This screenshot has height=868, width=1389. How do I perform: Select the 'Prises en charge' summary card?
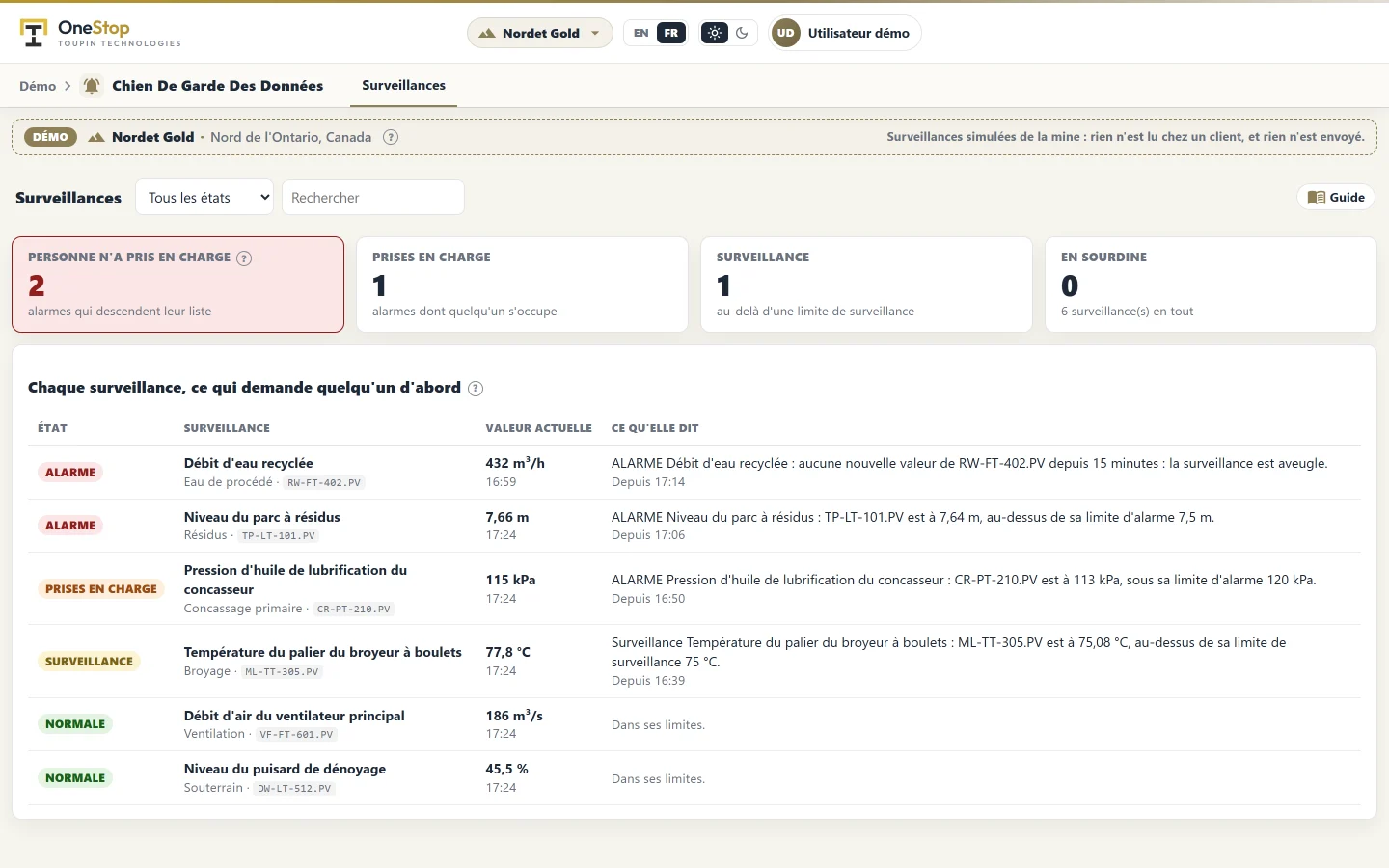[x=522, y=285]
